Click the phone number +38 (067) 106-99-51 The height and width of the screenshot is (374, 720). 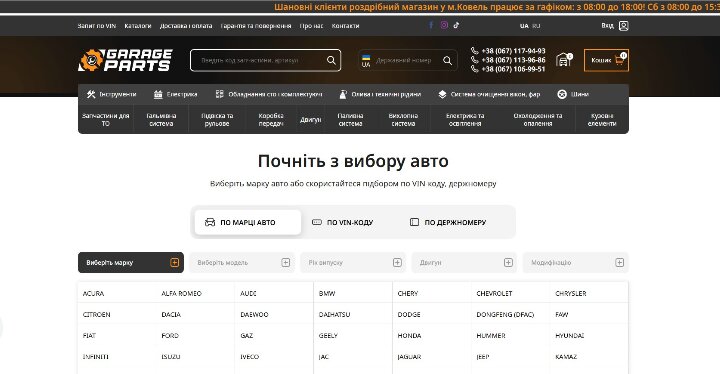[513, 69]
